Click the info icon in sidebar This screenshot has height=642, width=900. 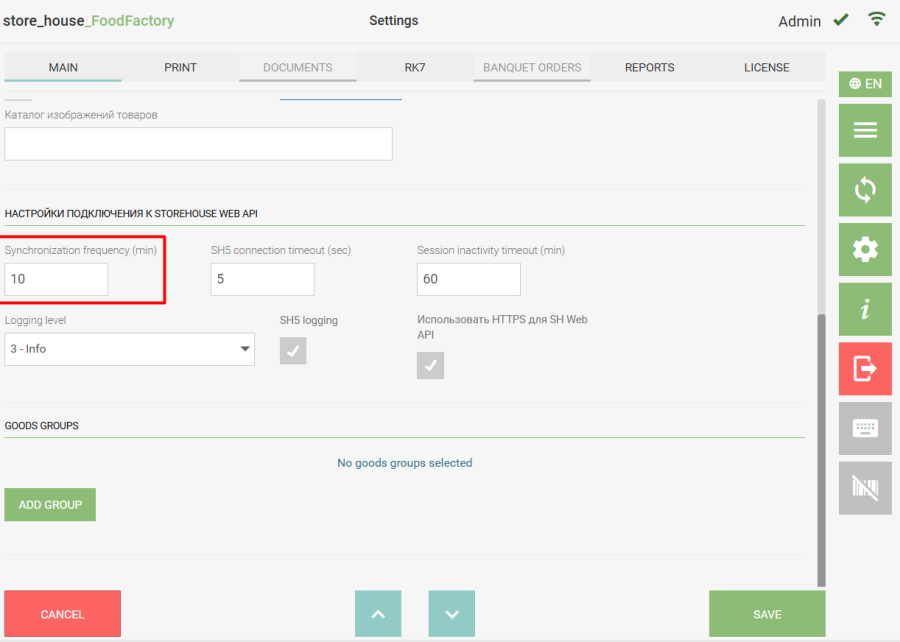click(x=865, y=310)
